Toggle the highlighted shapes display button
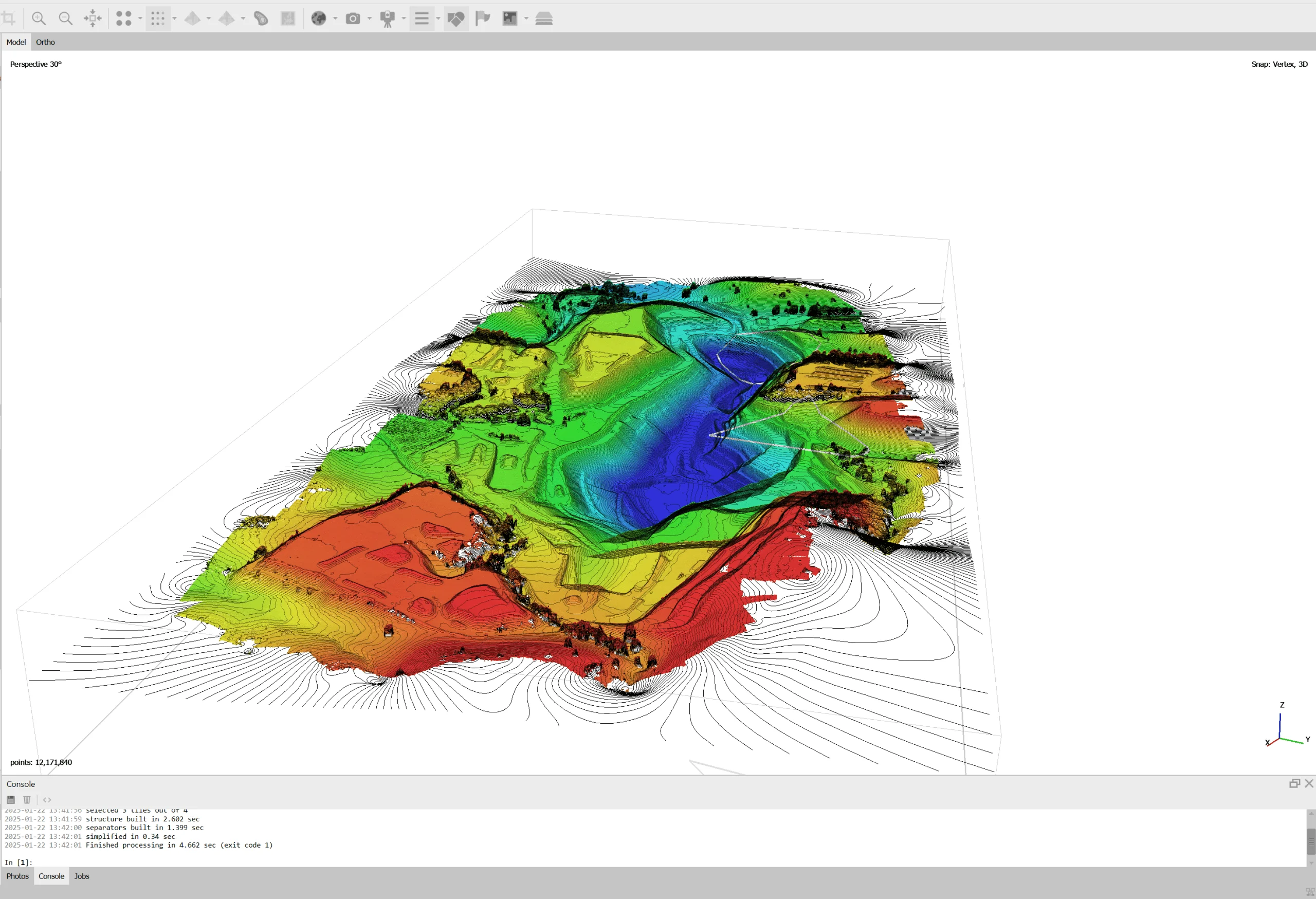 [x=456, y=18]
